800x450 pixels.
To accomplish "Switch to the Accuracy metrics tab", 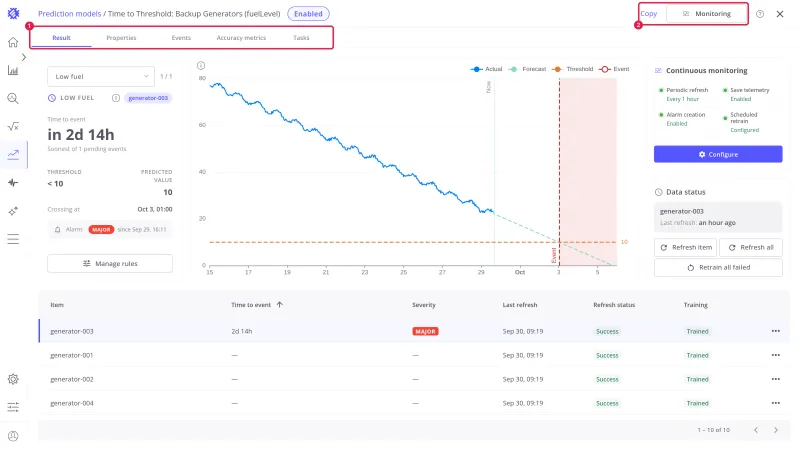I will coord(241,38).
